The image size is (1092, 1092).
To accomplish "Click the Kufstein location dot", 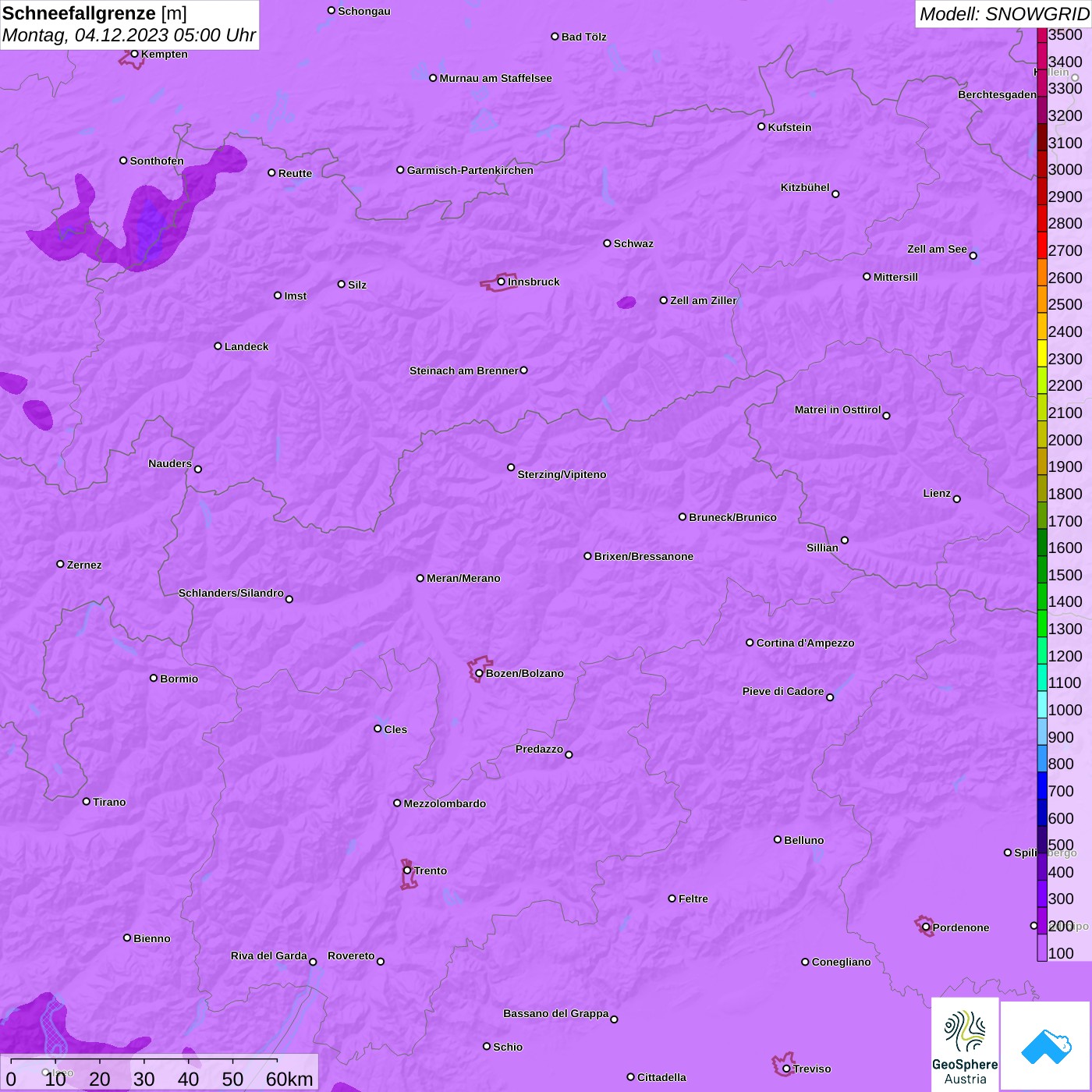I will [761, 126].
